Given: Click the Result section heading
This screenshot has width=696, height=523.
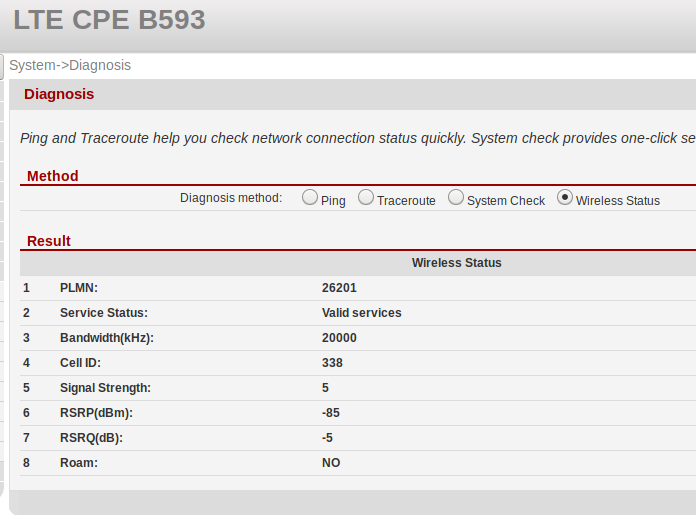Looking at the screenshot, I should pyautogui.click(x=48, y=241).
